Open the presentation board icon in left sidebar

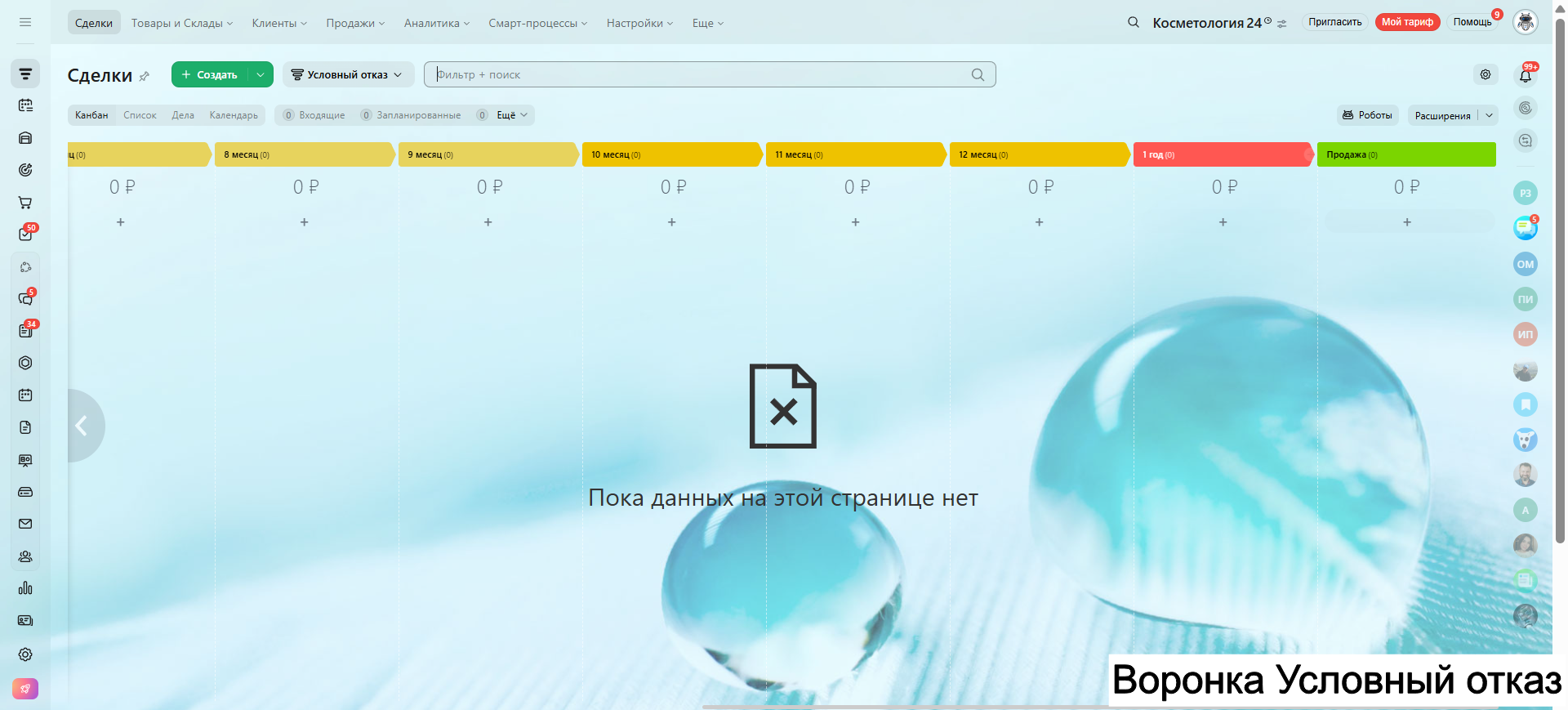[25, 460]
